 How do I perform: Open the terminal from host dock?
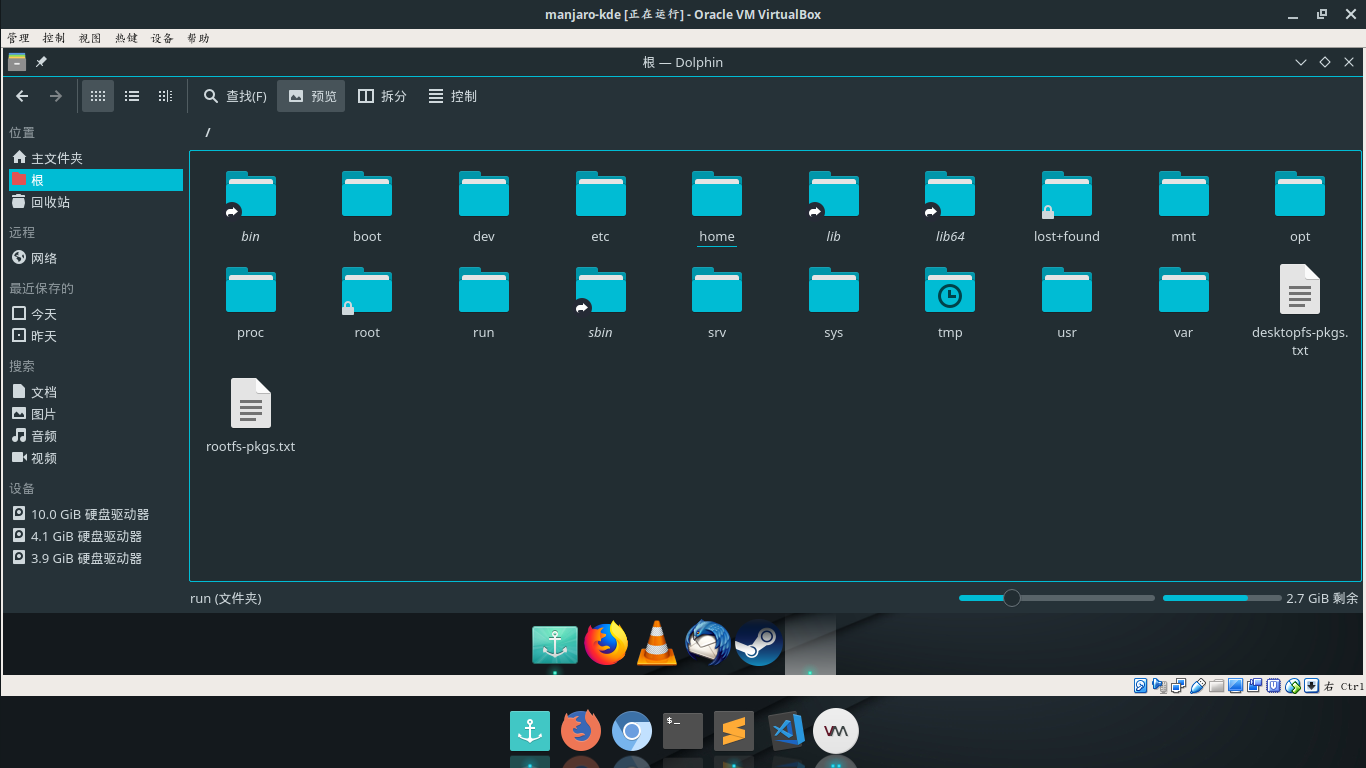(683, 731)
